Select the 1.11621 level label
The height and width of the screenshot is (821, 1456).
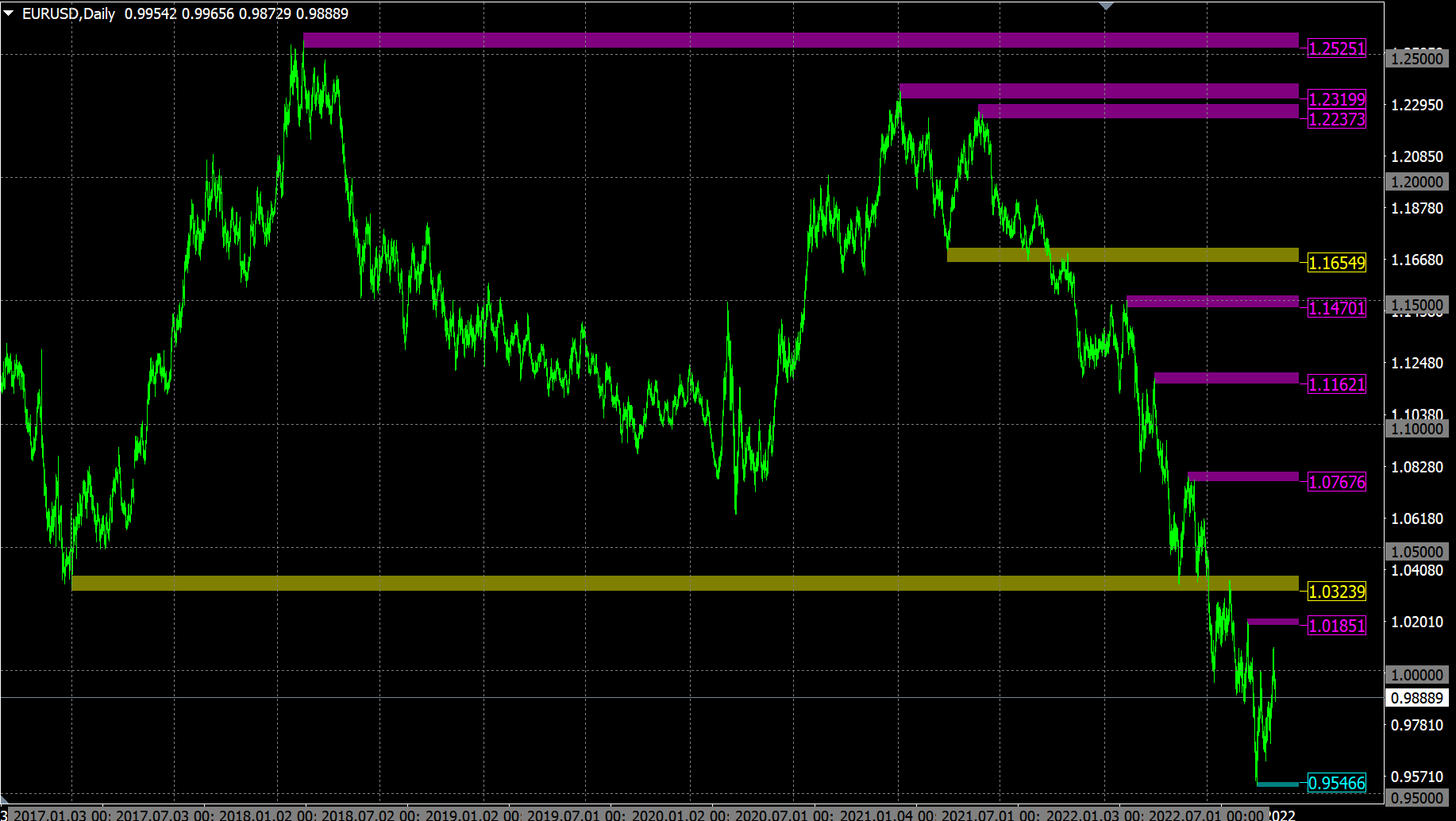[1337, 384]
